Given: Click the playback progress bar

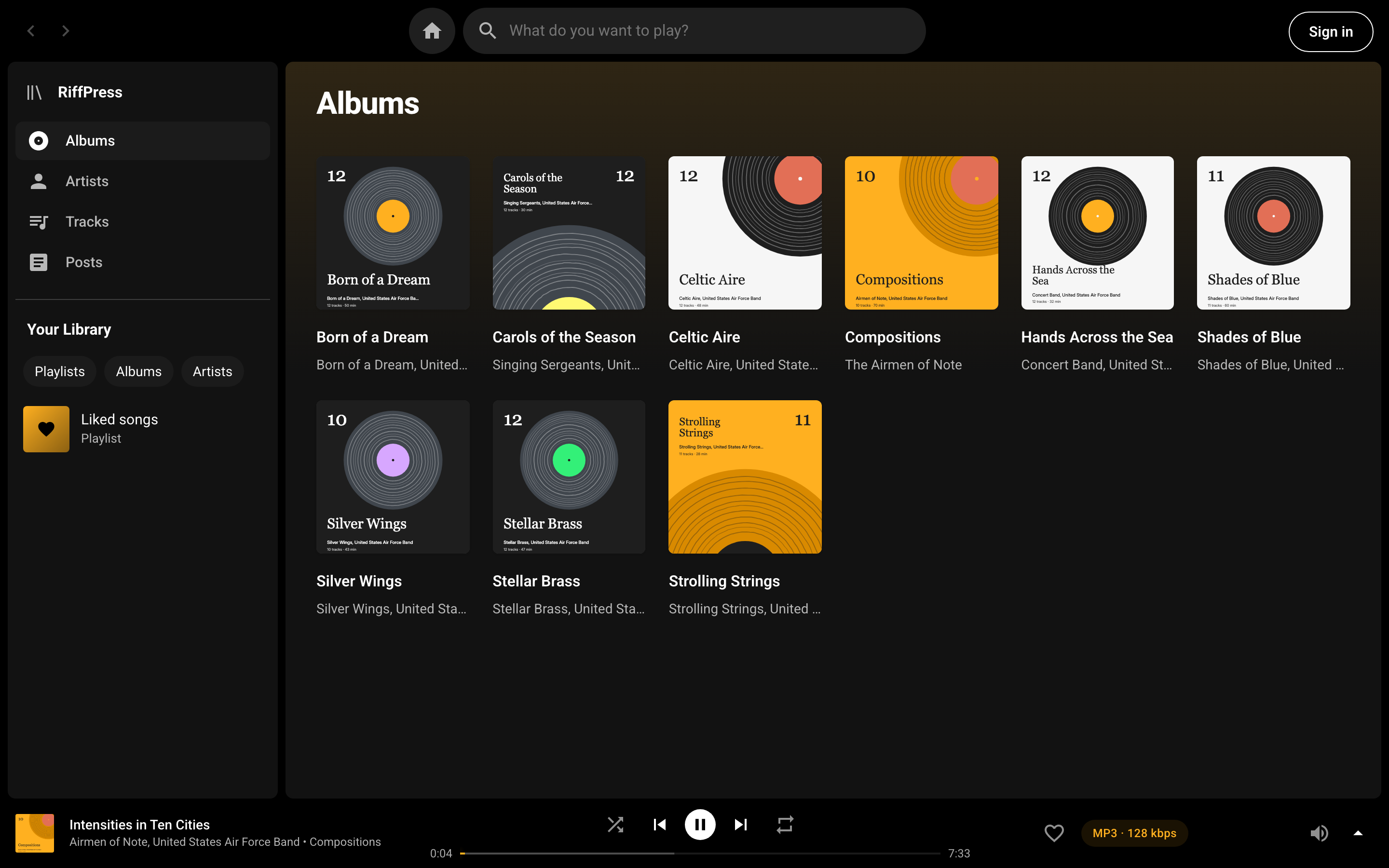Looking at the screenshot, I should 700,853.
